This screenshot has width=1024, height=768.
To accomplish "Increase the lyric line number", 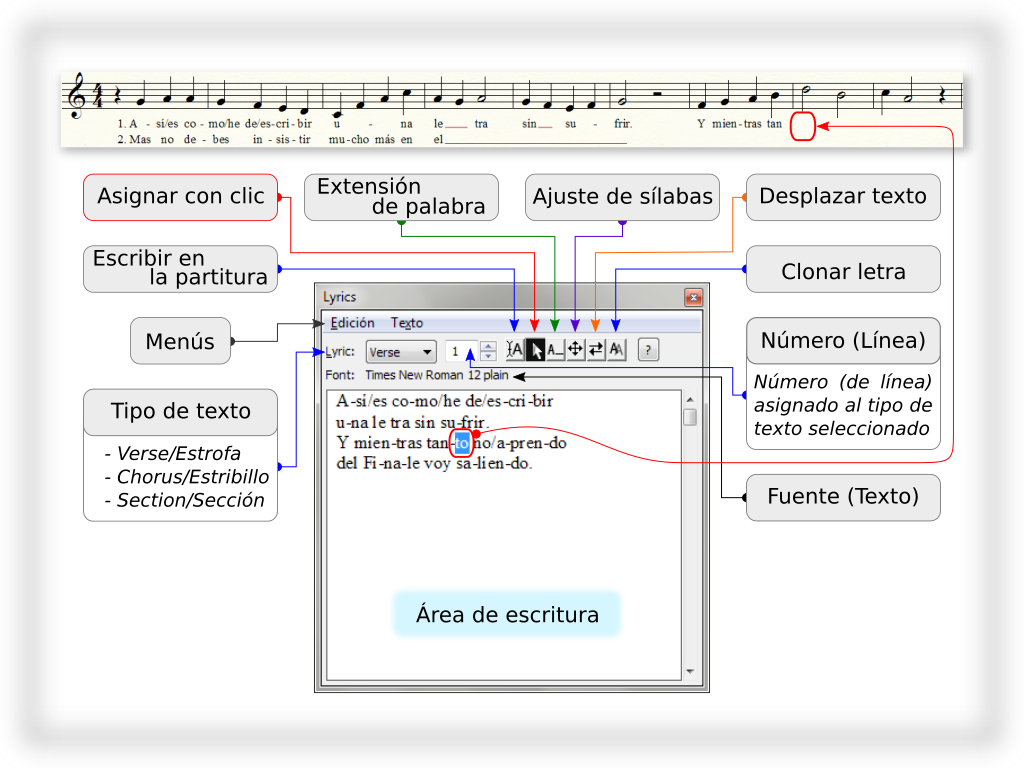I will pyautogui.click(x=488, y=346).
